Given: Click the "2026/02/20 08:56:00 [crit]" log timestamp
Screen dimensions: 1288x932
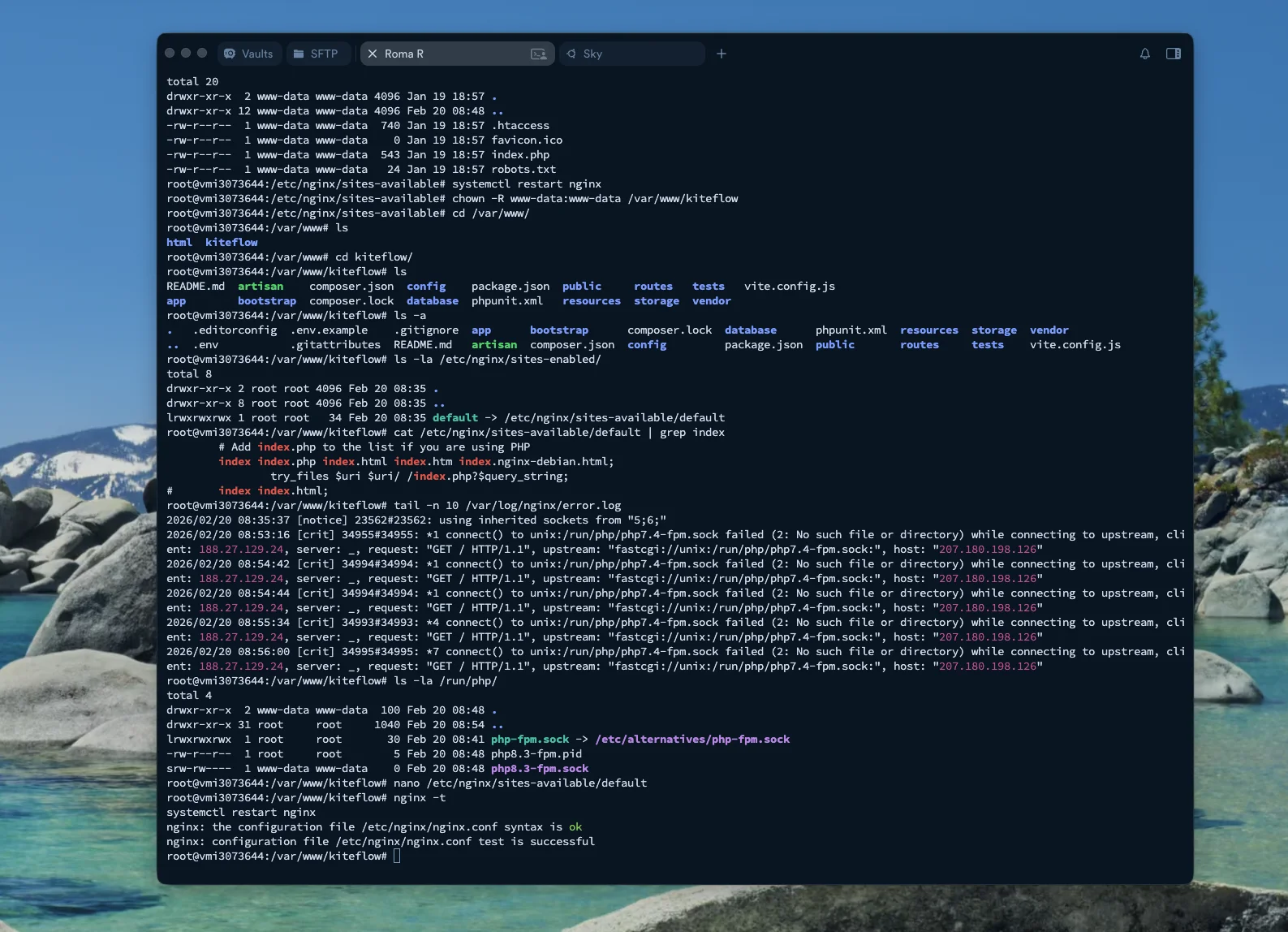Looking at the screenshot, I should [251, 651].
